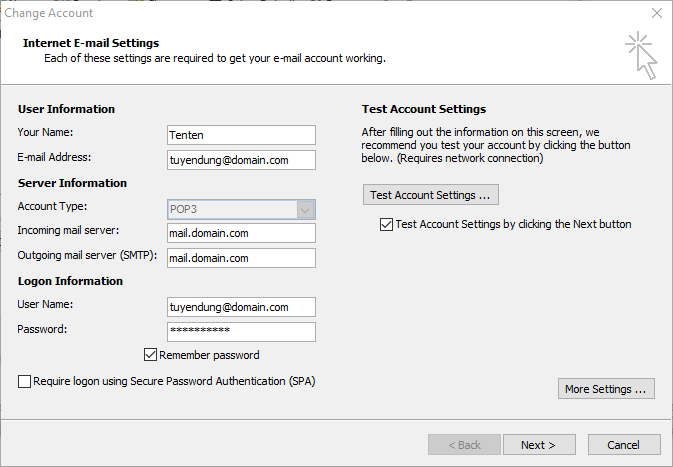Click the disabled Back button
673x467 pixels.
(x=464, y=445)
